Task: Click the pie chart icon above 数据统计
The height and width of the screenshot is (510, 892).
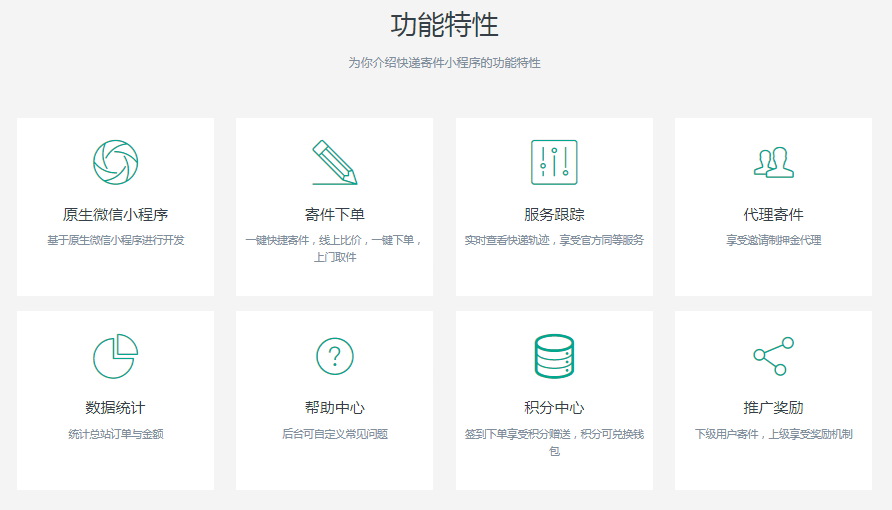Action: point(115,356)
